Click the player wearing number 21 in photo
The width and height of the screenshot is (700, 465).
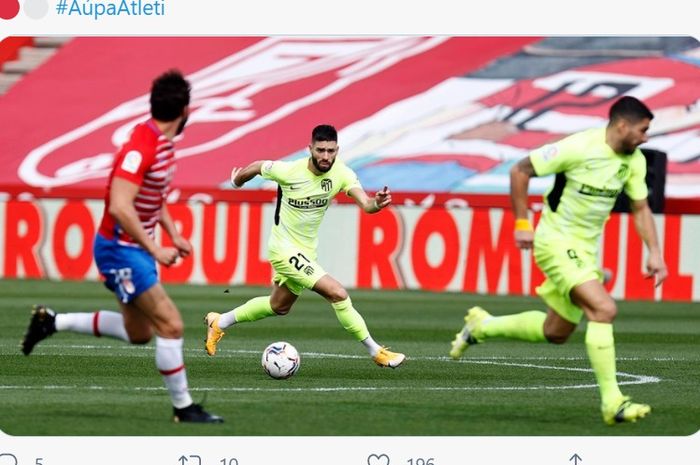point(308,245)
